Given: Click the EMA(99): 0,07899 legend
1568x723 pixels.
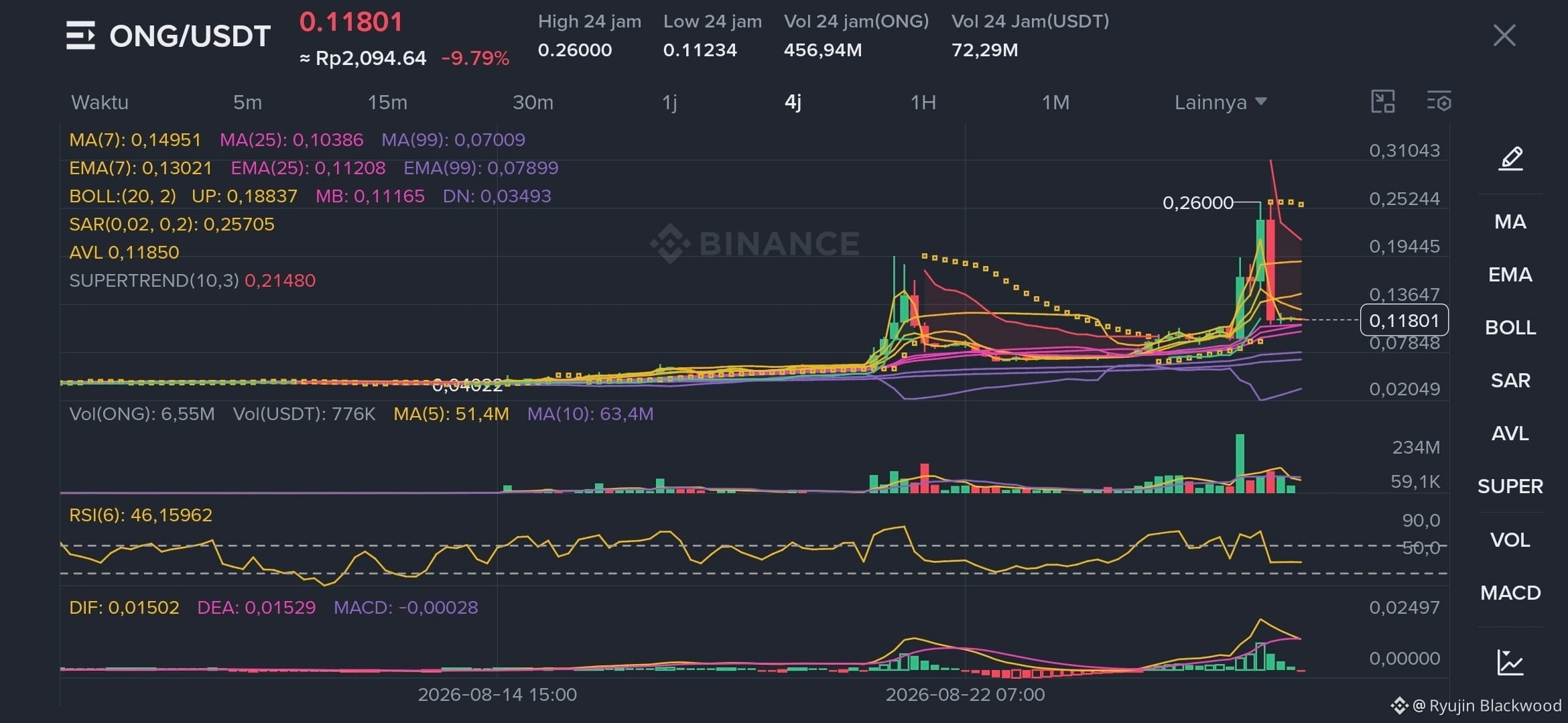Looking at the screenshot, I should [x=481, y=168].
